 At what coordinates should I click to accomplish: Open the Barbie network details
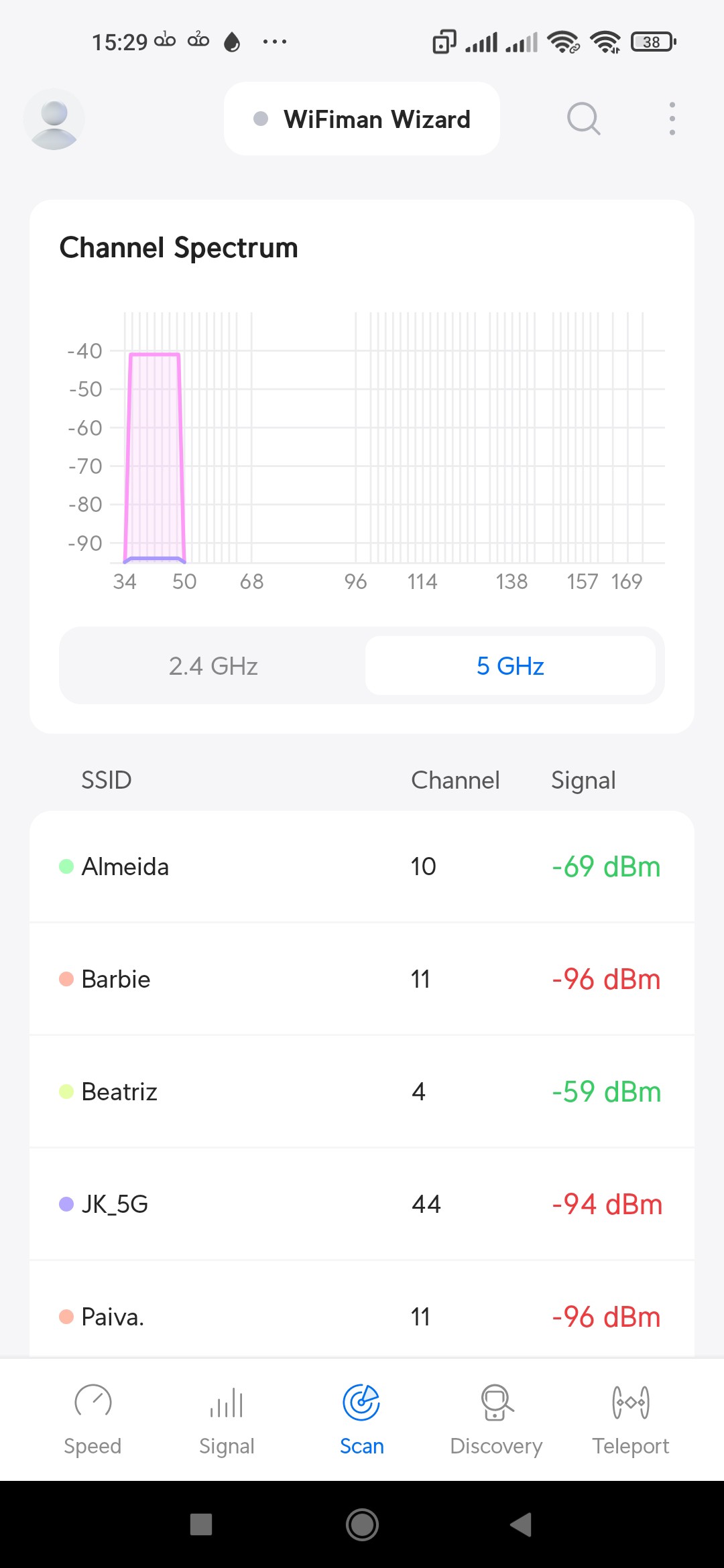coord(362,979)
